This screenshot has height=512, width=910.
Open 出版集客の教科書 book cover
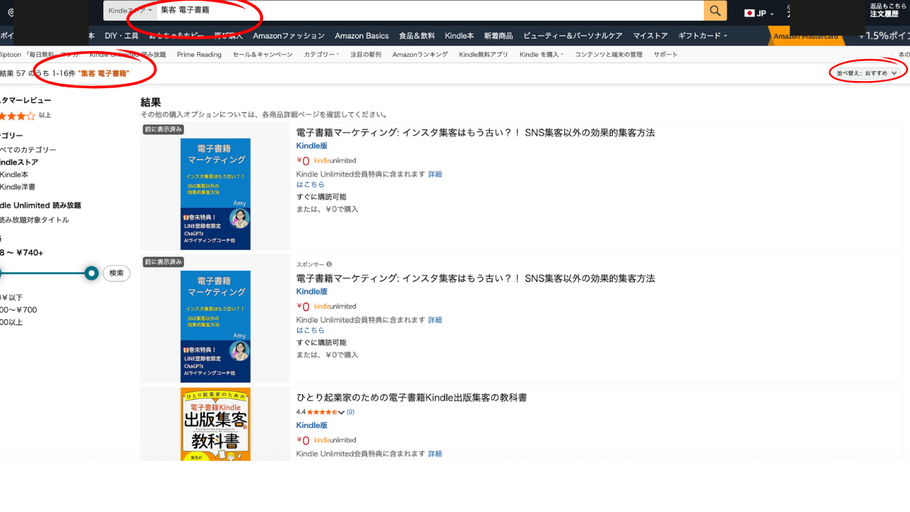[x=215, y=424]
